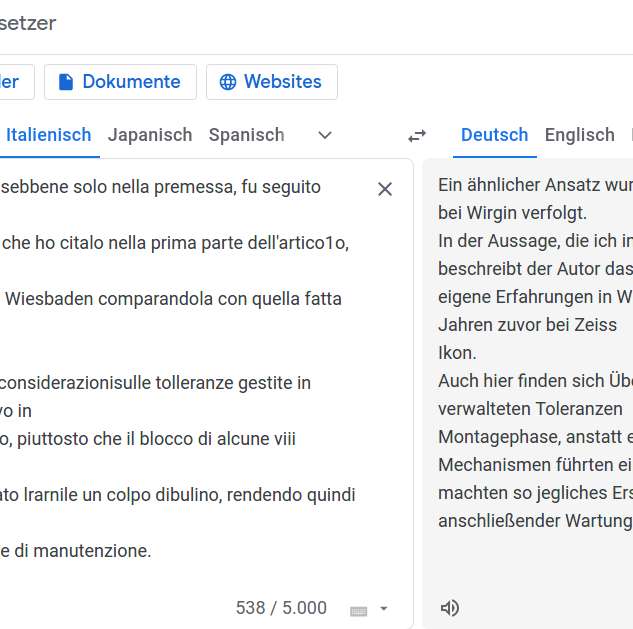Select Italienisch as source language
The height and width of the screenshot is (629, 633).
48,135
